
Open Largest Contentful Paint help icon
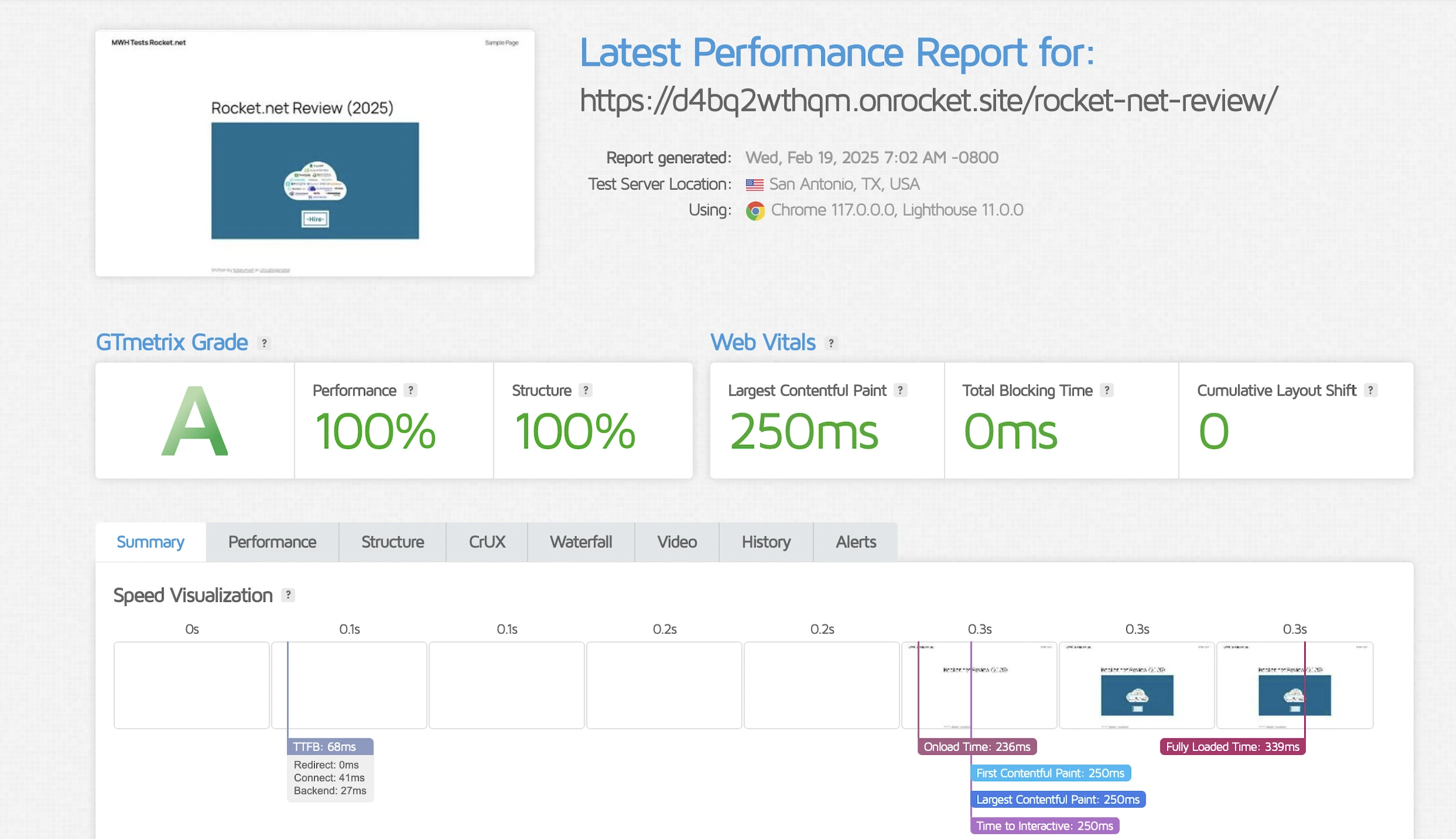tap(900, 390)
